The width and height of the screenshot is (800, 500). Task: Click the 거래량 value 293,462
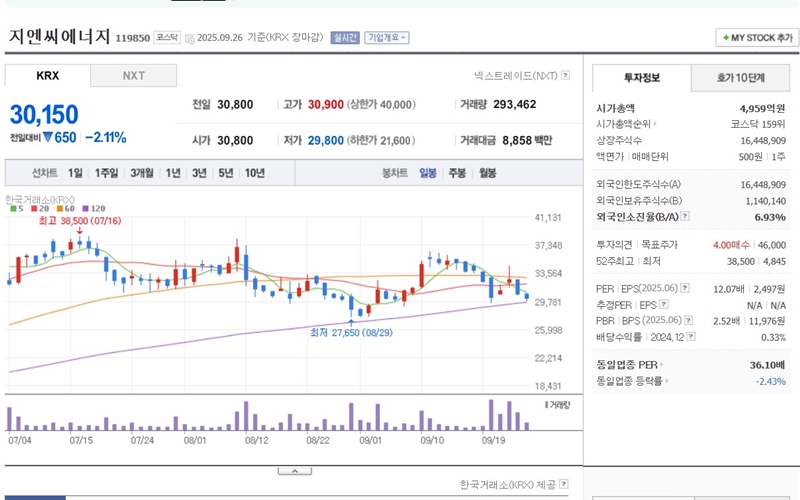point(514,104)
